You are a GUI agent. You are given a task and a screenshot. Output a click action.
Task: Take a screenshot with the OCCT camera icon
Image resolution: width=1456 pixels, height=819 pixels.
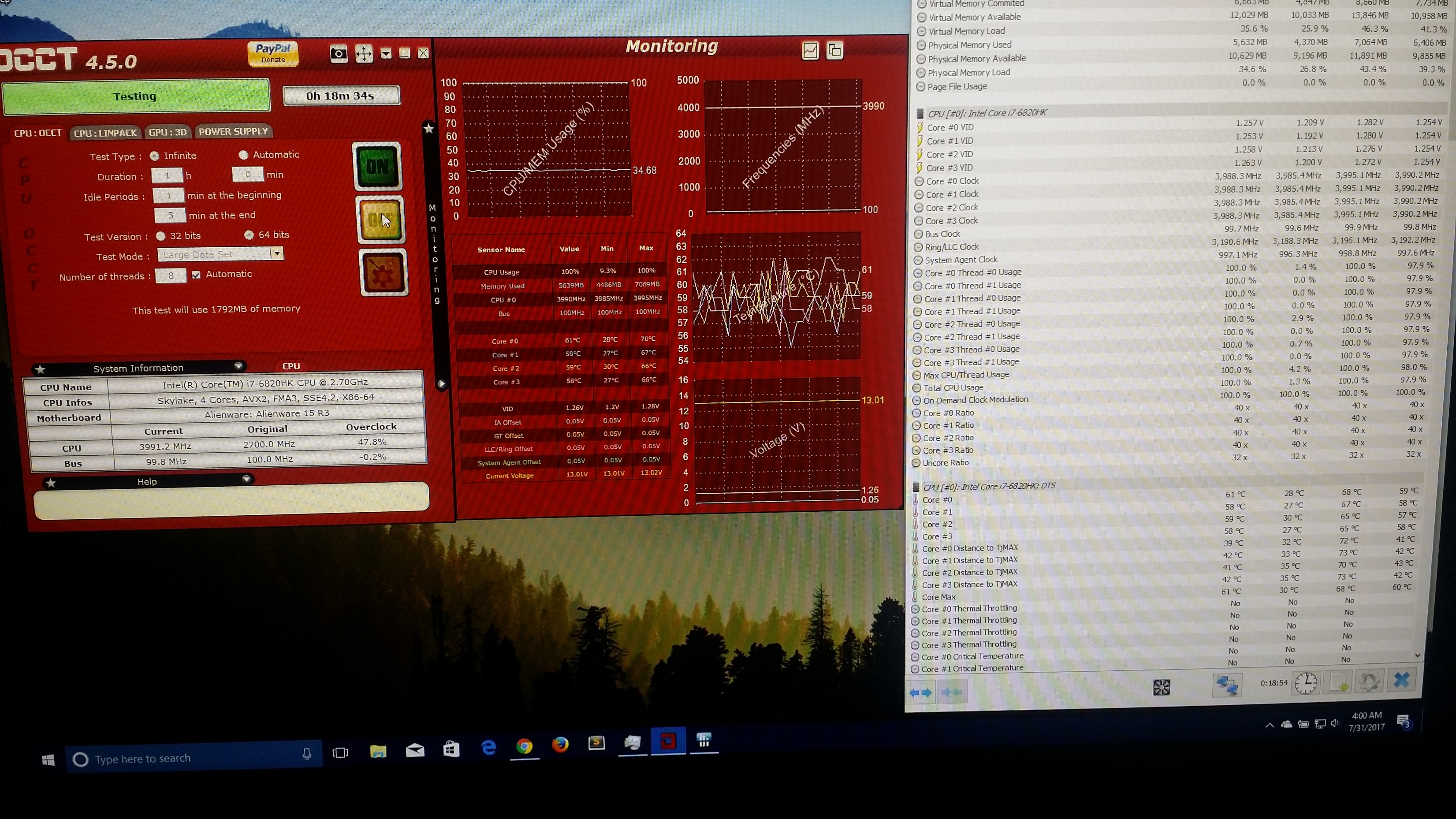click(339, 54)
